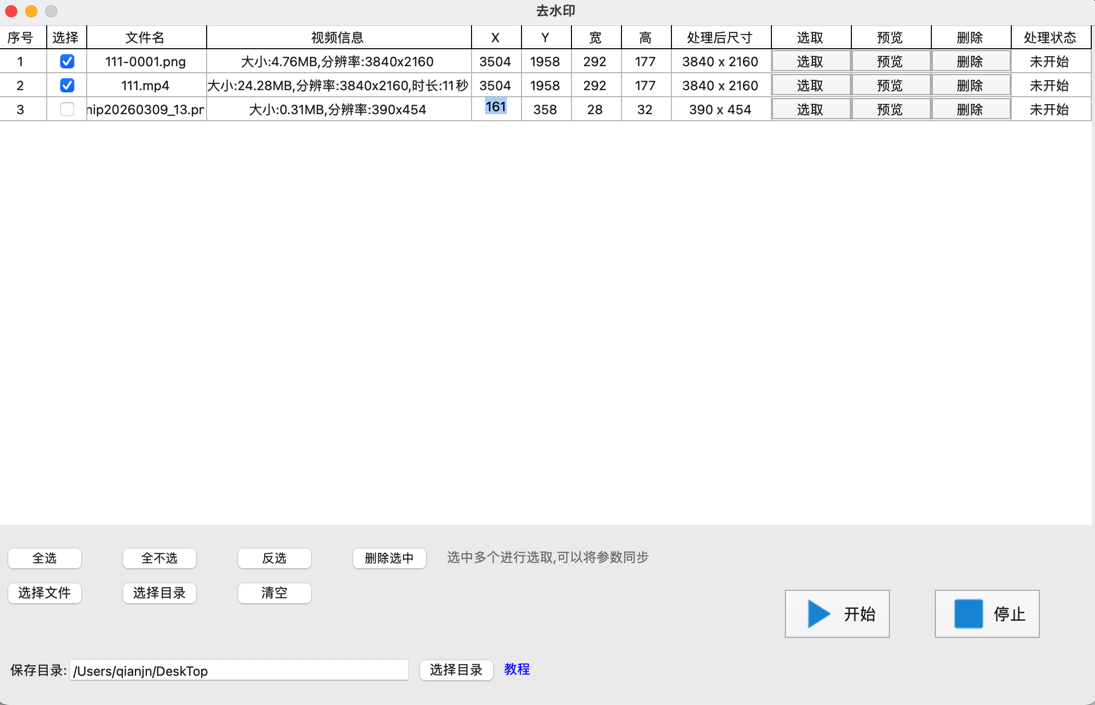Viewport: 1095px width, 705px height.
Task: Click 删除选中 to remove selected files
Action: pos(389,558)
